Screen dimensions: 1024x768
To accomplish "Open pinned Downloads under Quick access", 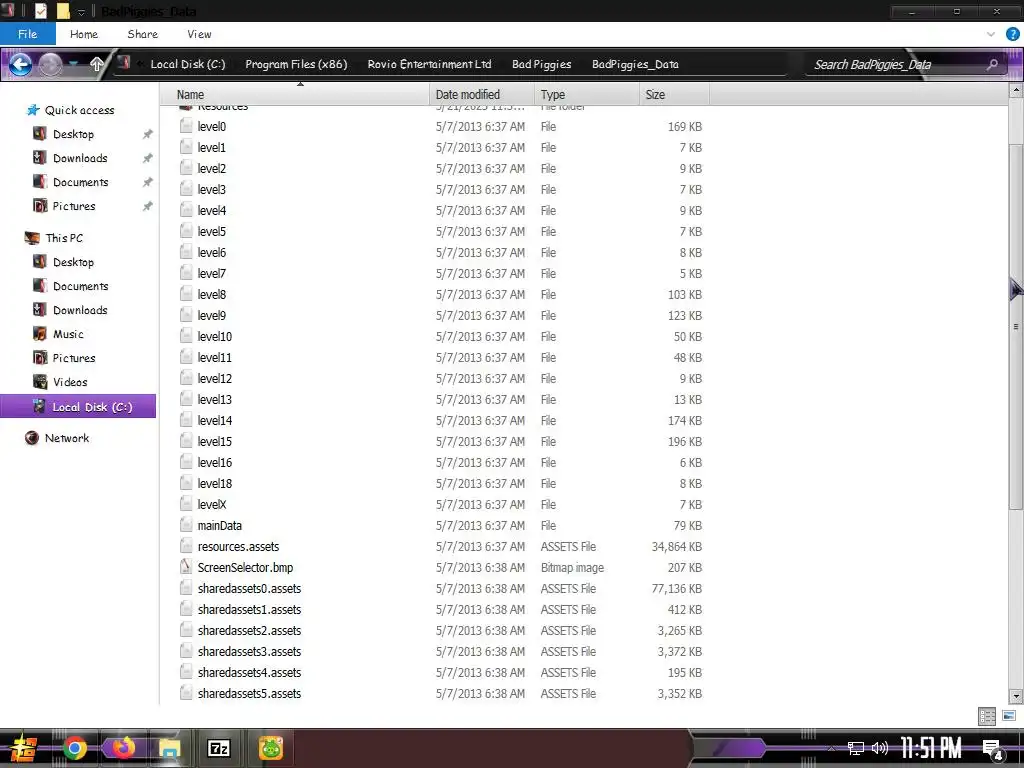I will [x=80, y=158].
